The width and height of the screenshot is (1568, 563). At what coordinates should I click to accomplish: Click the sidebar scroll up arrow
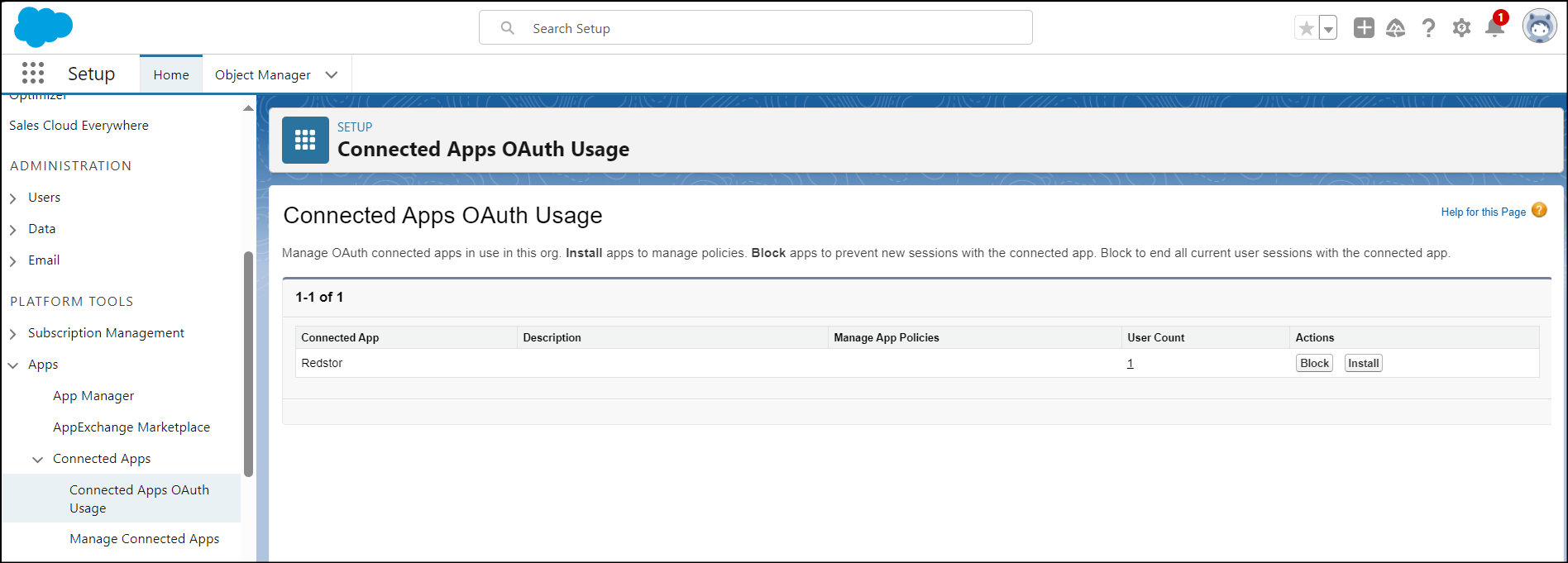(x=248, y=108)
